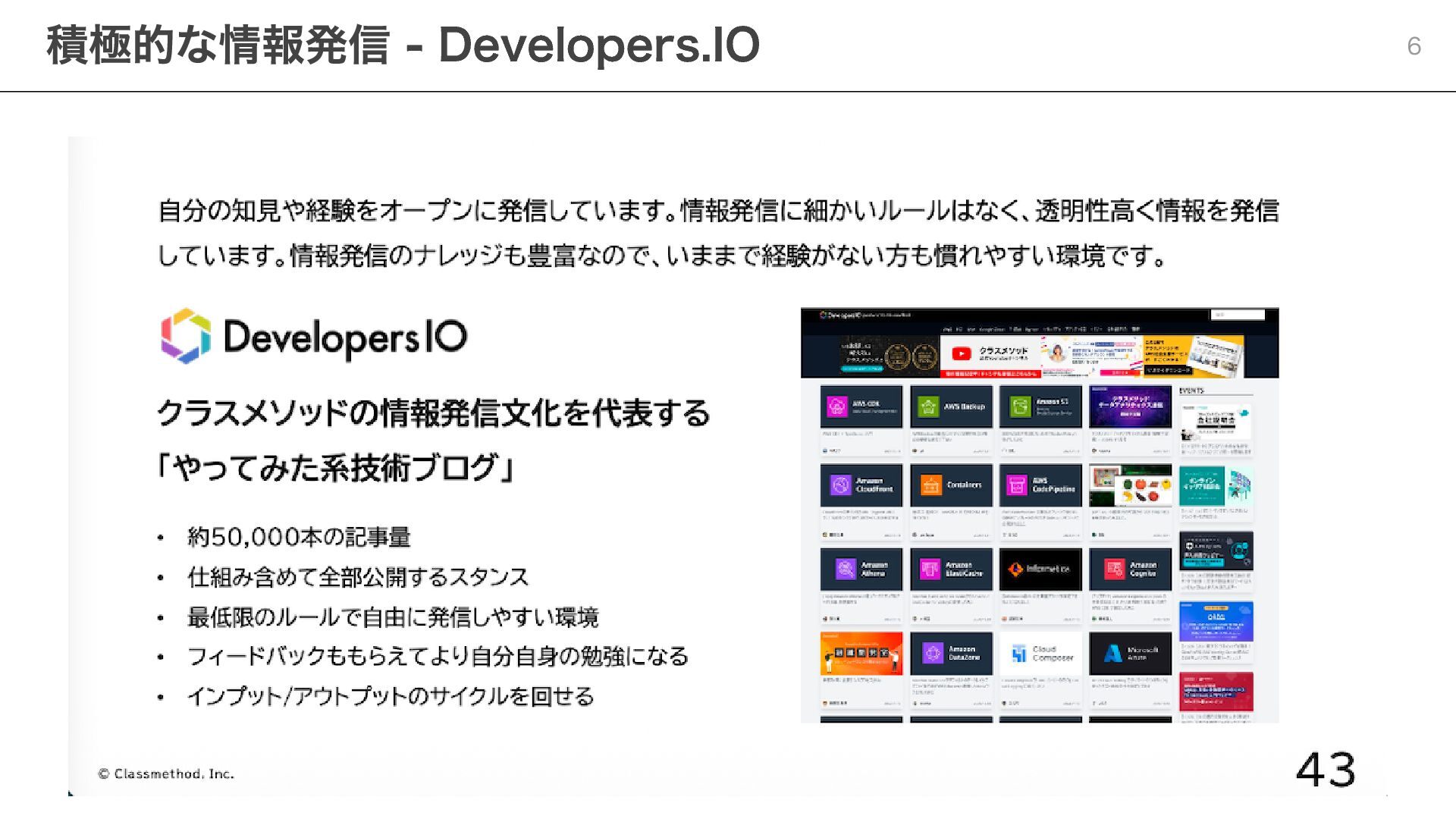Click the Amazon Cognito icon
The image size is (1456, 819).
point(1113,569)
